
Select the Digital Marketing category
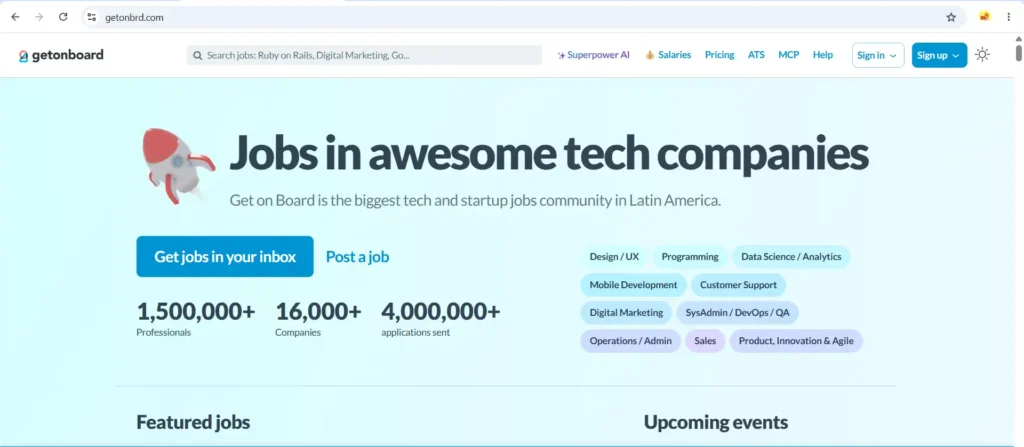[626, 313]
